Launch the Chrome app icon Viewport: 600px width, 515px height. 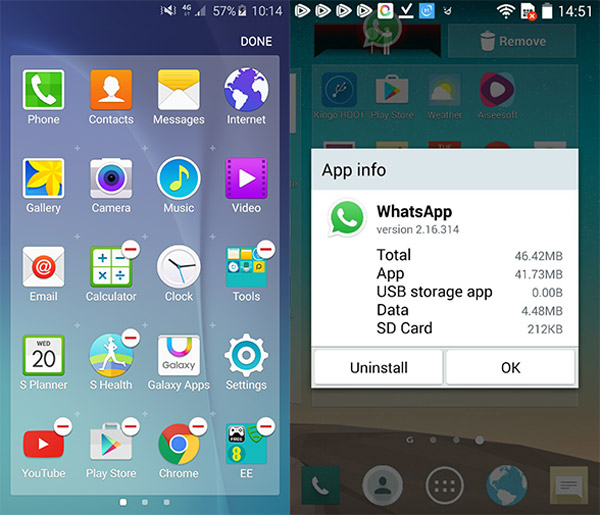[179, 444]
